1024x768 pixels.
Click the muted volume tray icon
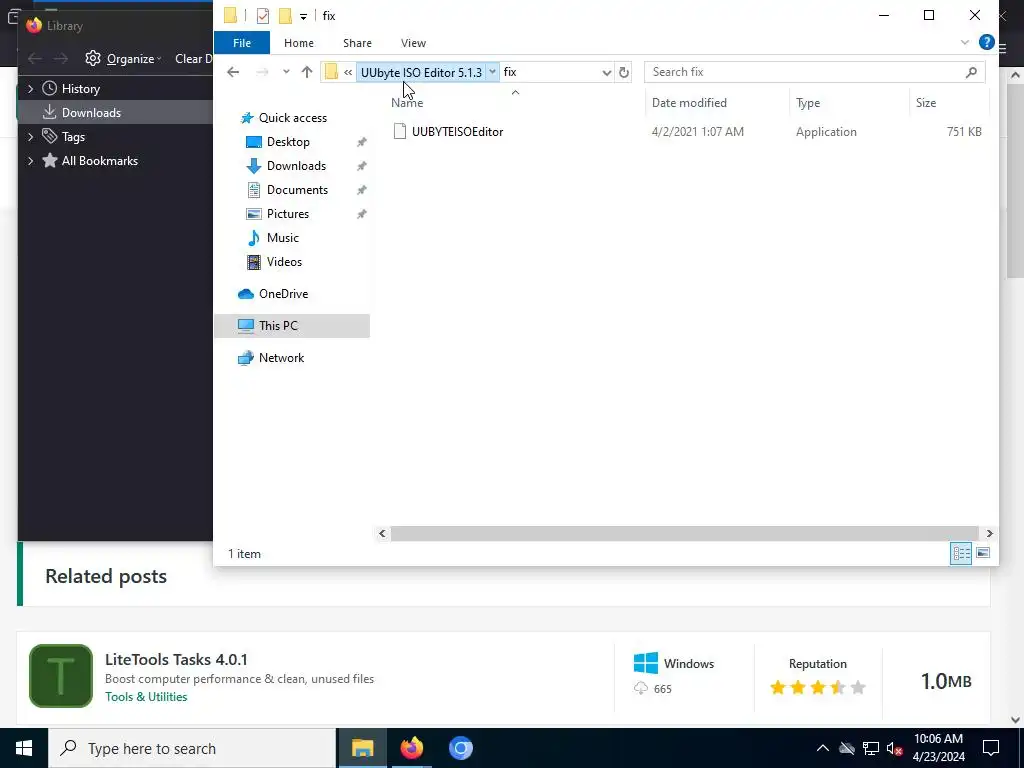click(x=895, y=748)
